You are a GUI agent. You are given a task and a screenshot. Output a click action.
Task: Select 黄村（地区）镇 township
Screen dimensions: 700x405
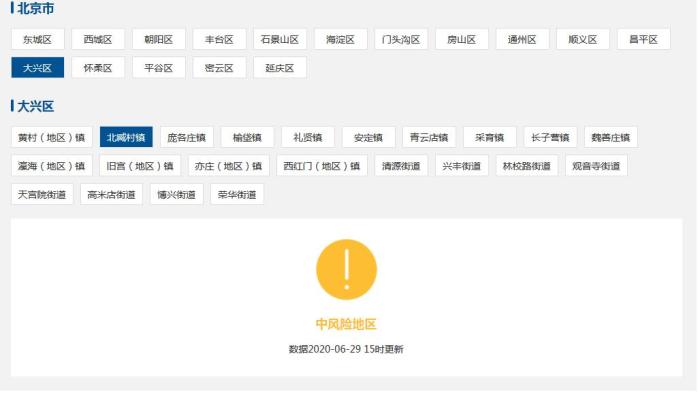pyautogui.click(x=52, y=137)
